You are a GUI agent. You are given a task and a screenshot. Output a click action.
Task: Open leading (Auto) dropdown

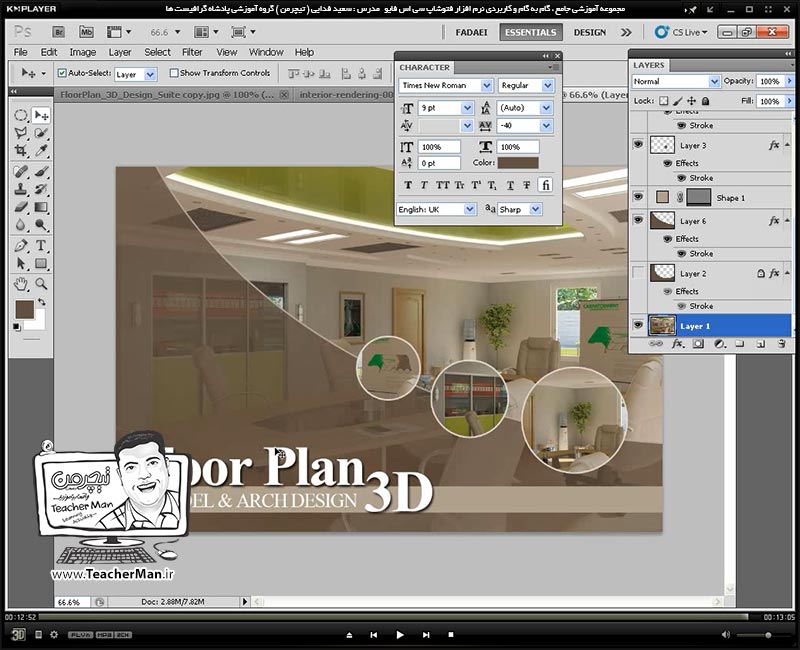(x=546, y=108)
